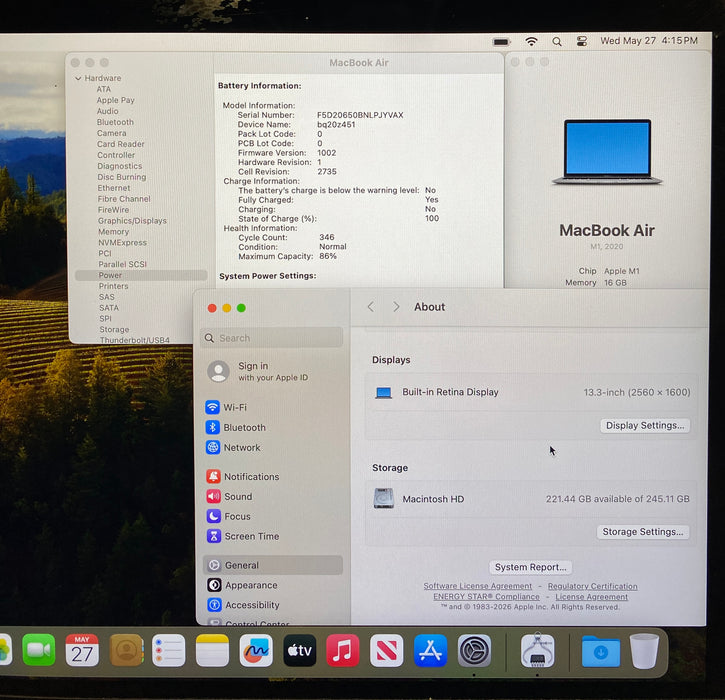
Task: Click the System Report button
Action: tap(530, 567)
